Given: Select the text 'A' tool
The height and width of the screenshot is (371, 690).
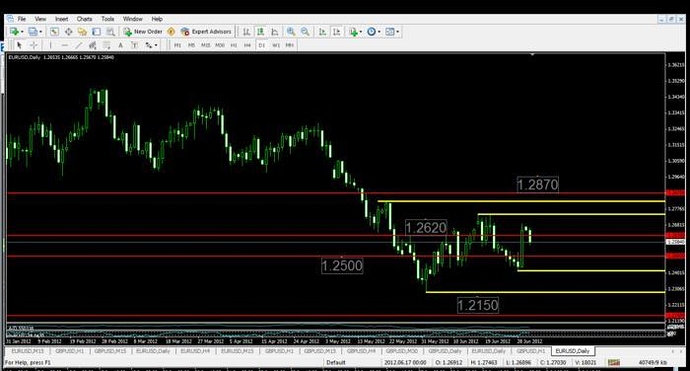Looking at the screenshot, I should (121, 45).
